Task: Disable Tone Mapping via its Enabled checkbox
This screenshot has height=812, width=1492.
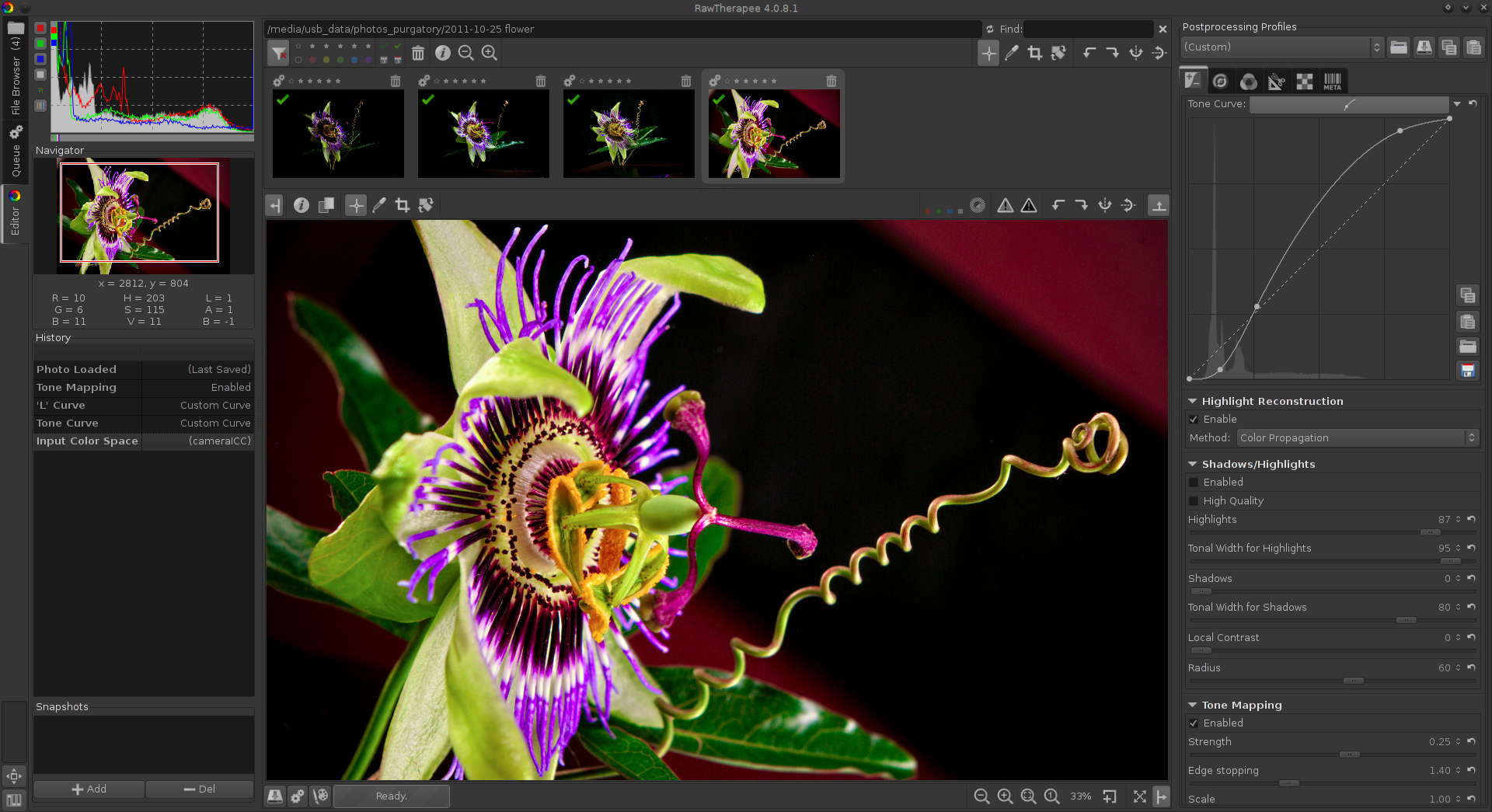Action: (1194, 723)
